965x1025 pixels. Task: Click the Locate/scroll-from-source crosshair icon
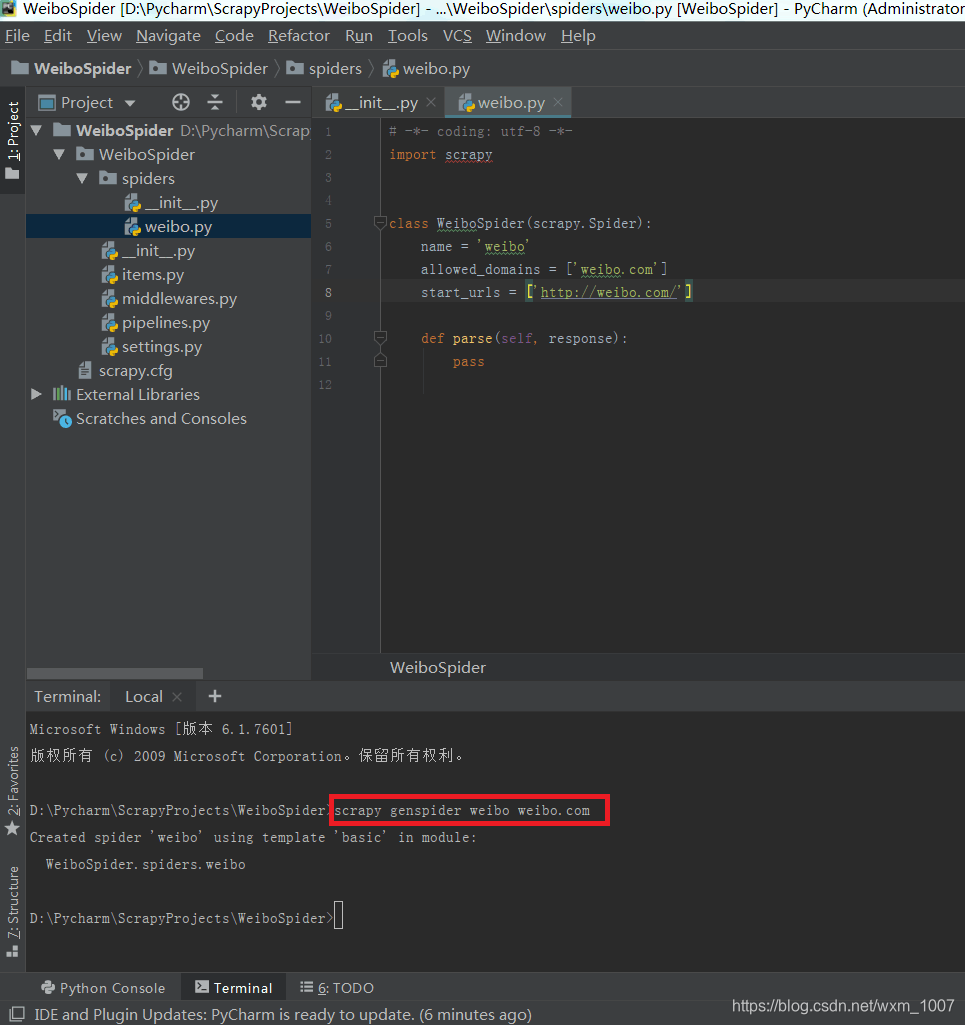coord(181,102)
